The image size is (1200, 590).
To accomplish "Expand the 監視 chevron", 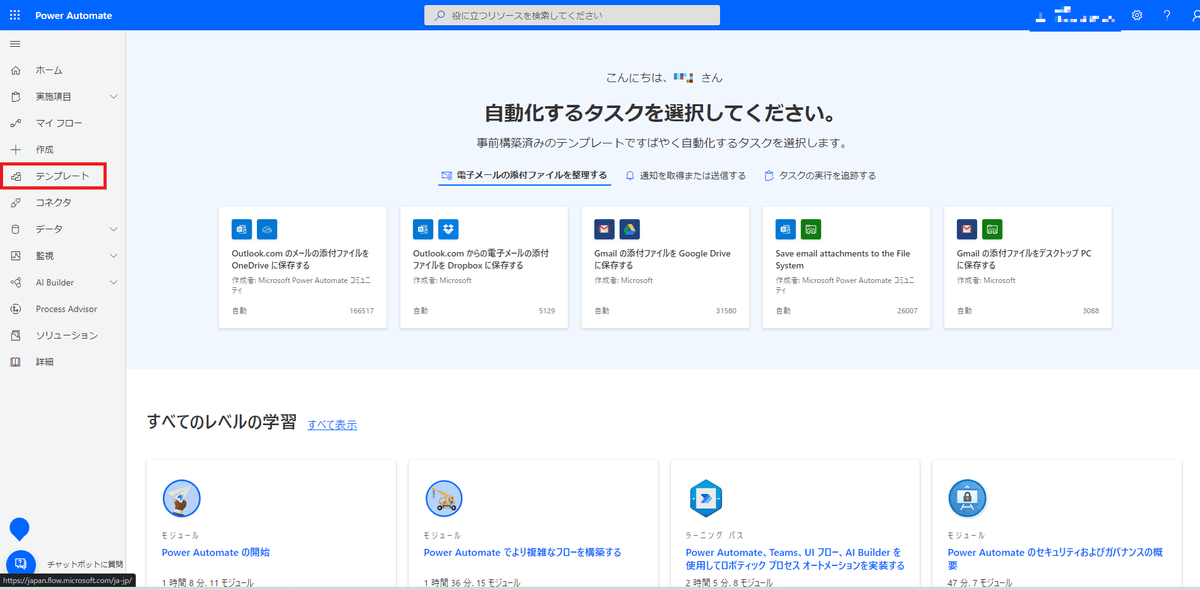I will (x=113, y=256).
